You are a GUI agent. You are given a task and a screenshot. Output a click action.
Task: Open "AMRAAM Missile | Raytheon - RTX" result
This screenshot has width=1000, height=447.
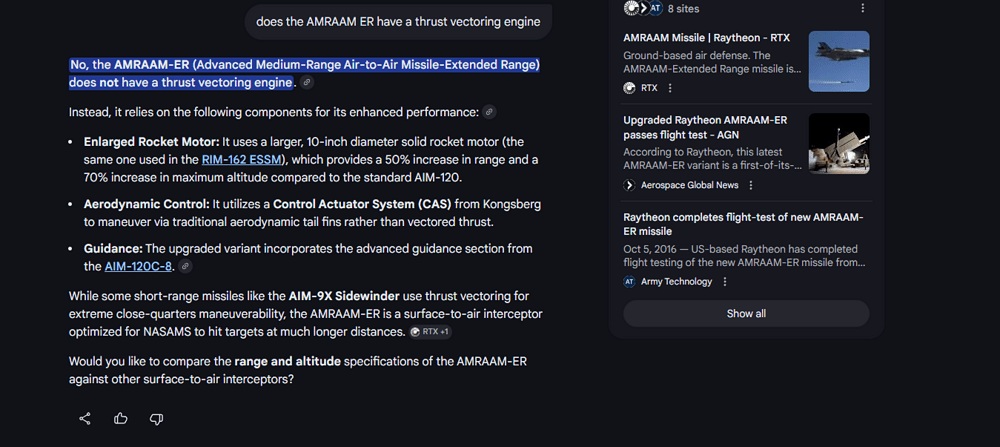pyautogui.click(x=706, y=38)
